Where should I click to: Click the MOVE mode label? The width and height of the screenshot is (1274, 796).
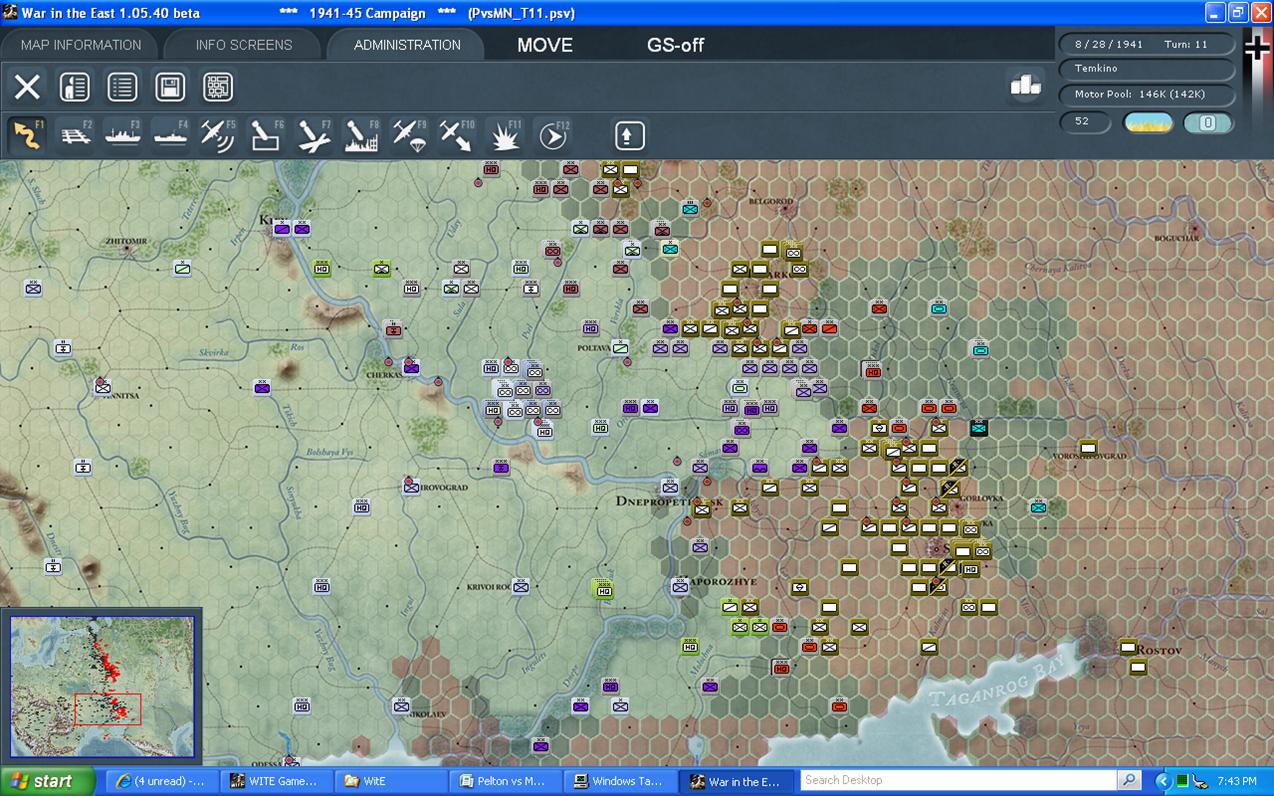[545, 45]
